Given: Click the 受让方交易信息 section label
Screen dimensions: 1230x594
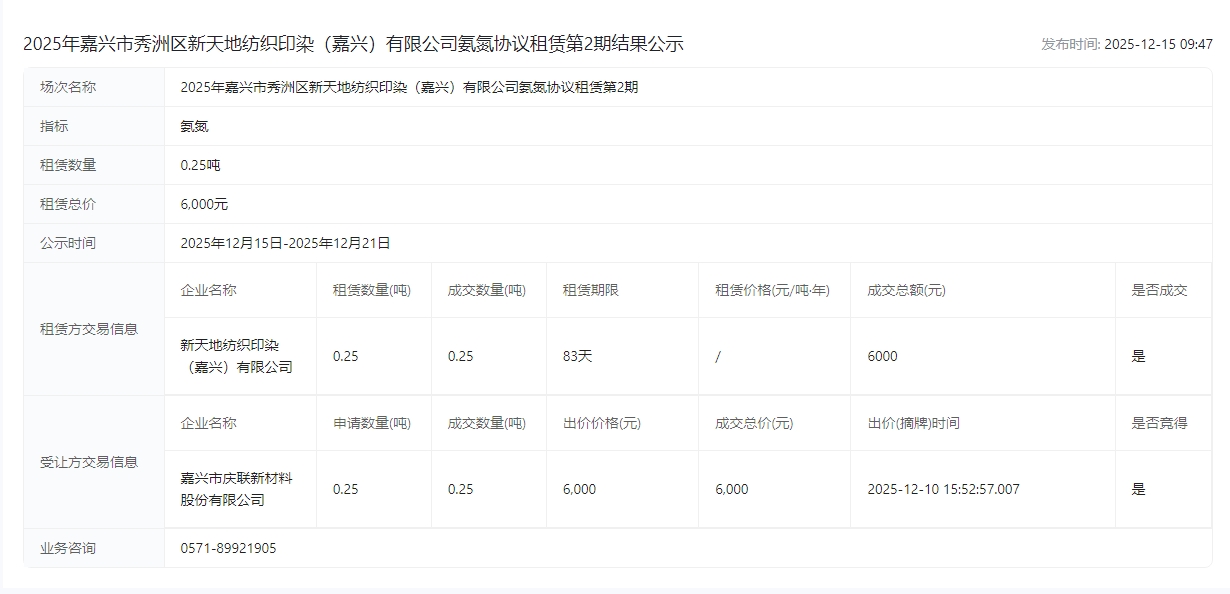Looking at the screenshot, I should [x=89, y=462].
